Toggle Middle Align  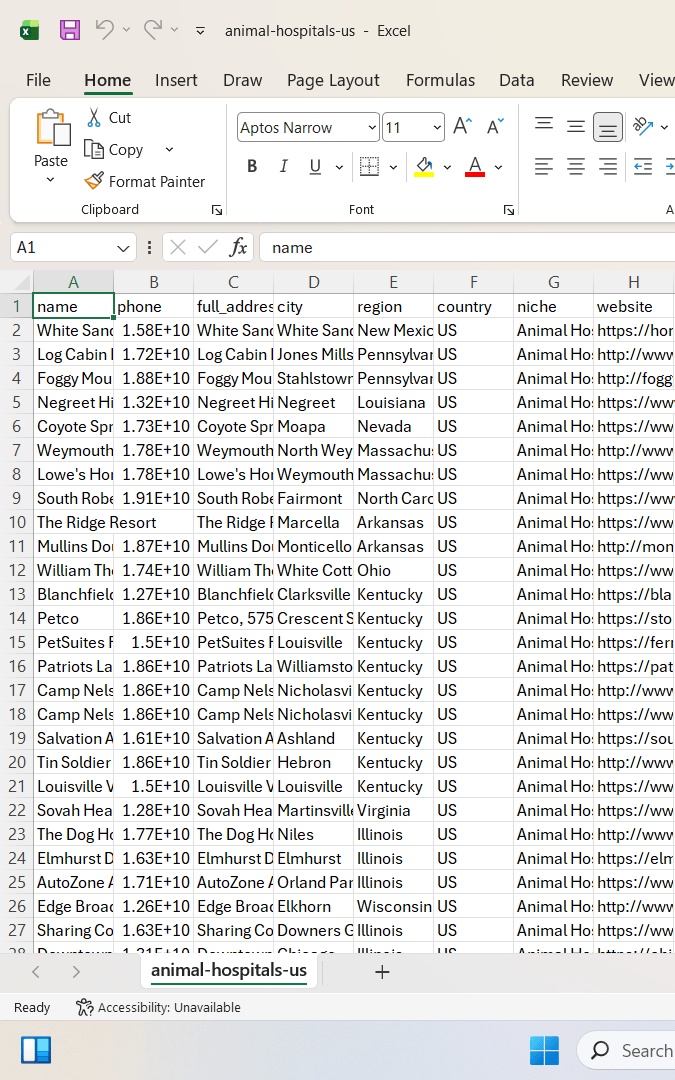point(576,126)
